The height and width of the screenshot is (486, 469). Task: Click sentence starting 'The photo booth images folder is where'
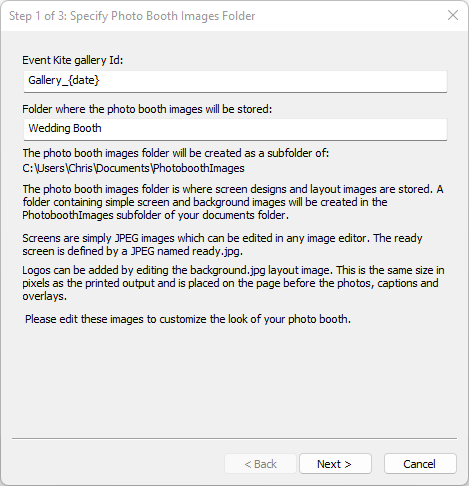(233, 202)
